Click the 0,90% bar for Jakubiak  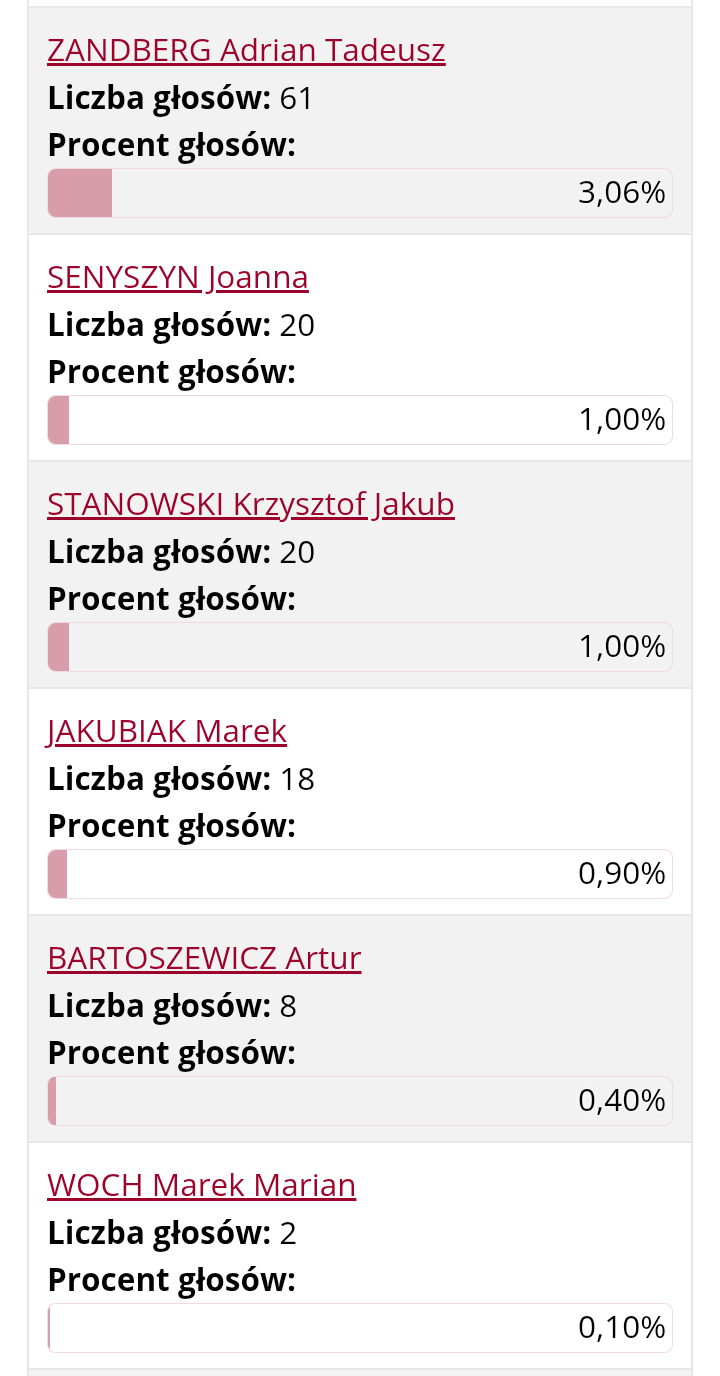[360, 874]
